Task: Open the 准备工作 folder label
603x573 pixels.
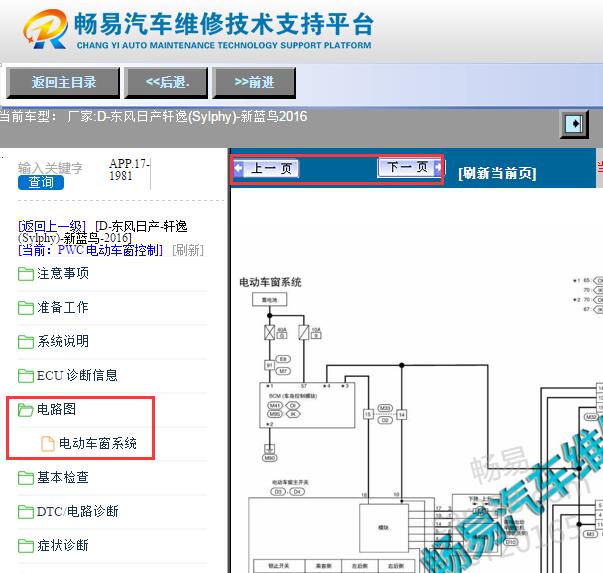Action: pos(63,307)
